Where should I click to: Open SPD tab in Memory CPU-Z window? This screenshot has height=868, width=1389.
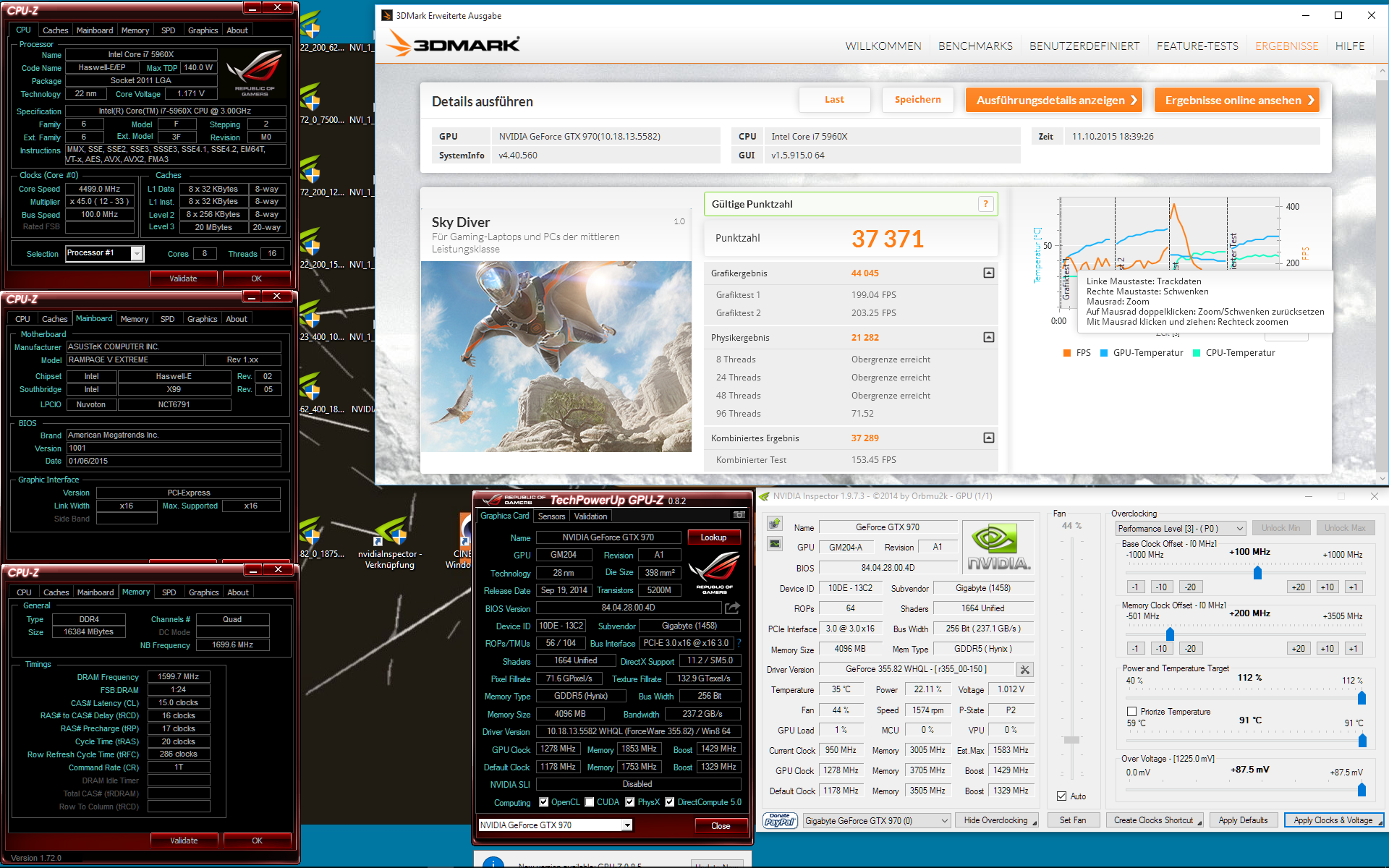pyautogui.click(x=169, y=592)
